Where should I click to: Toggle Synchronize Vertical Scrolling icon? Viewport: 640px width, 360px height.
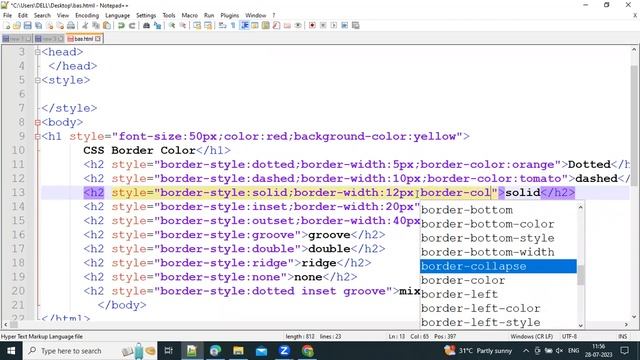point(198,25)
